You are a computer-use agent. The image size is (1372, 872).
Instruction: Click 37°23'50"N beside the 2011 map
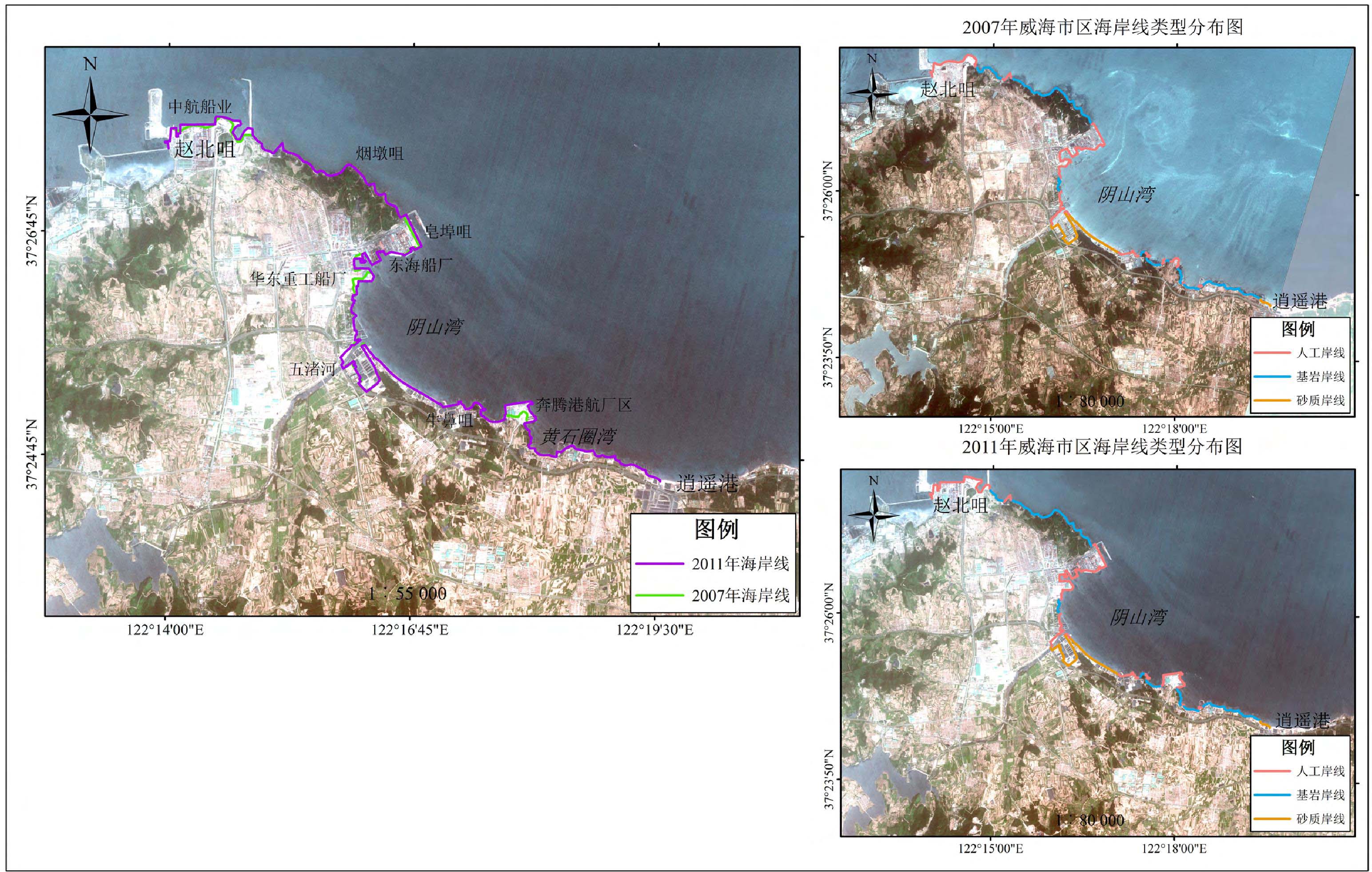tap(829, 779)
